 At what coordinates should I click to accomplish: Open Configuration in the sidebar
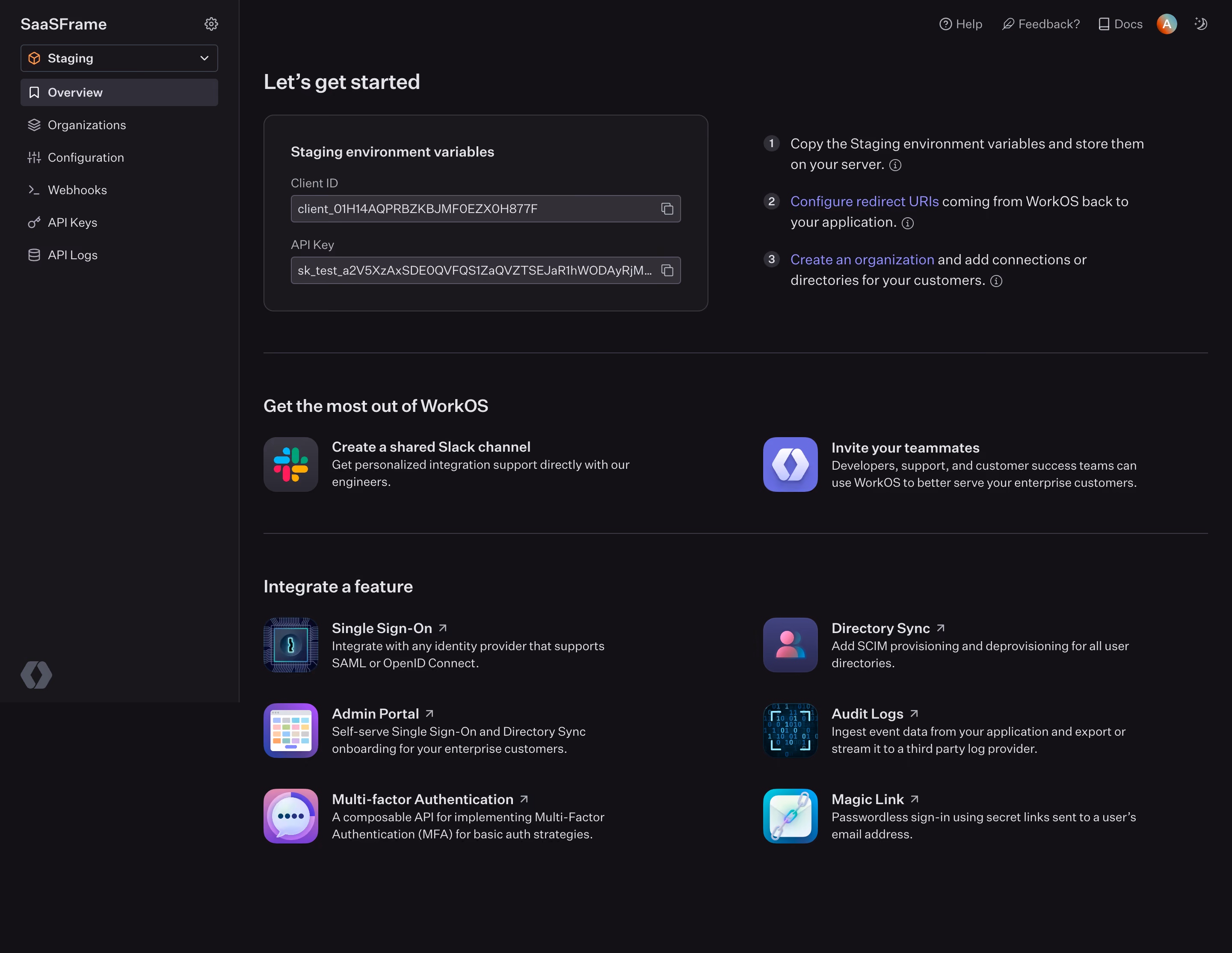pos(119,157)
